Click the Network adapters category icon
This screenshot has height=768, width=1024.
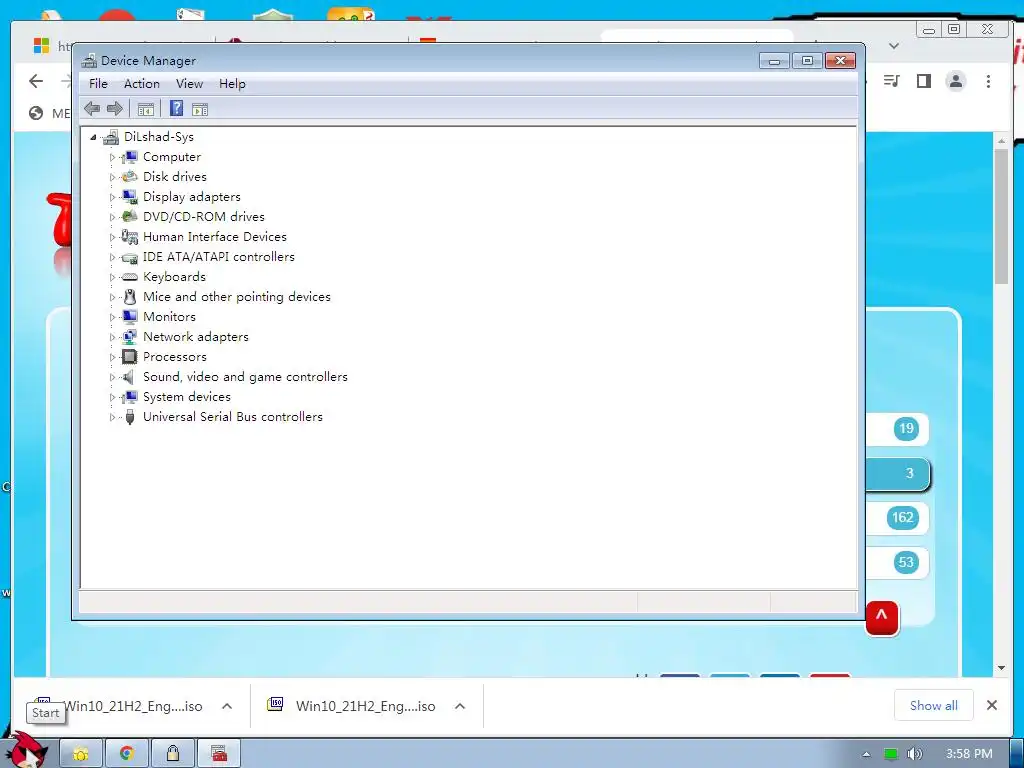130,337
